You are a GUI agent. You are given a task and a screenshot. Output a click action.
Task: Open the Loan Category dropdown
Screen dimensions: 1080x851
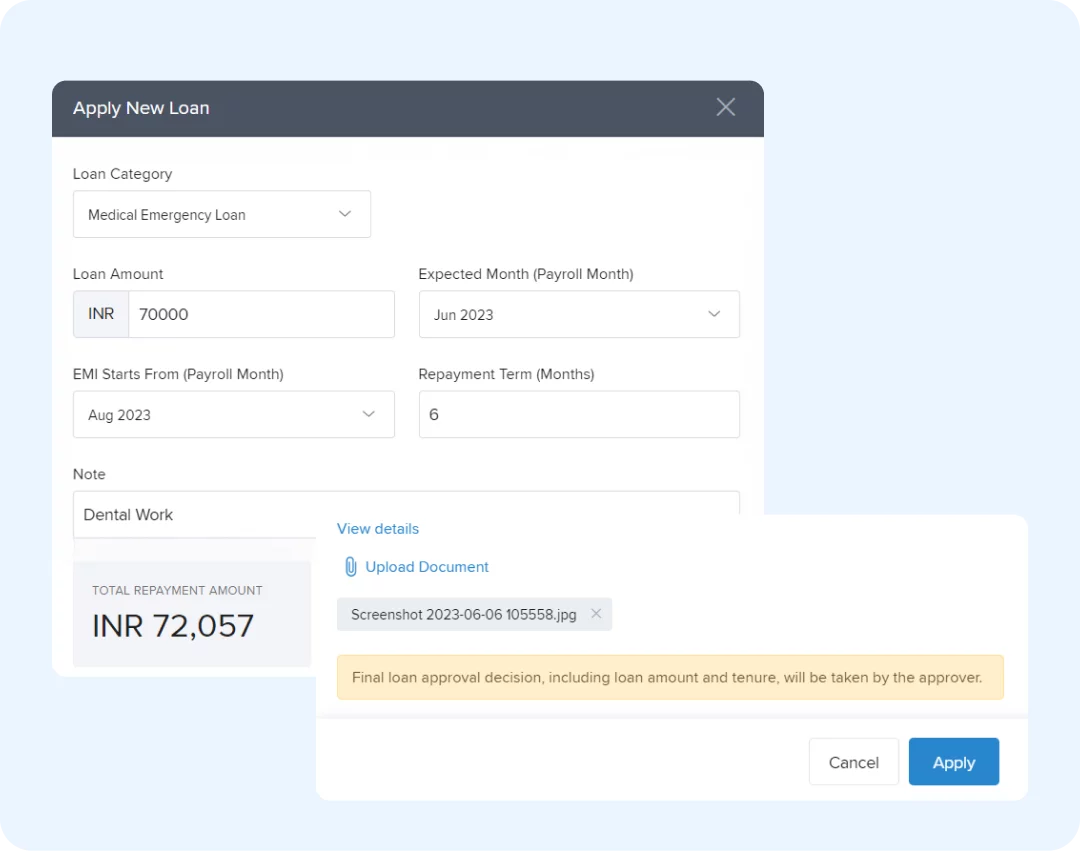(222, 214)
